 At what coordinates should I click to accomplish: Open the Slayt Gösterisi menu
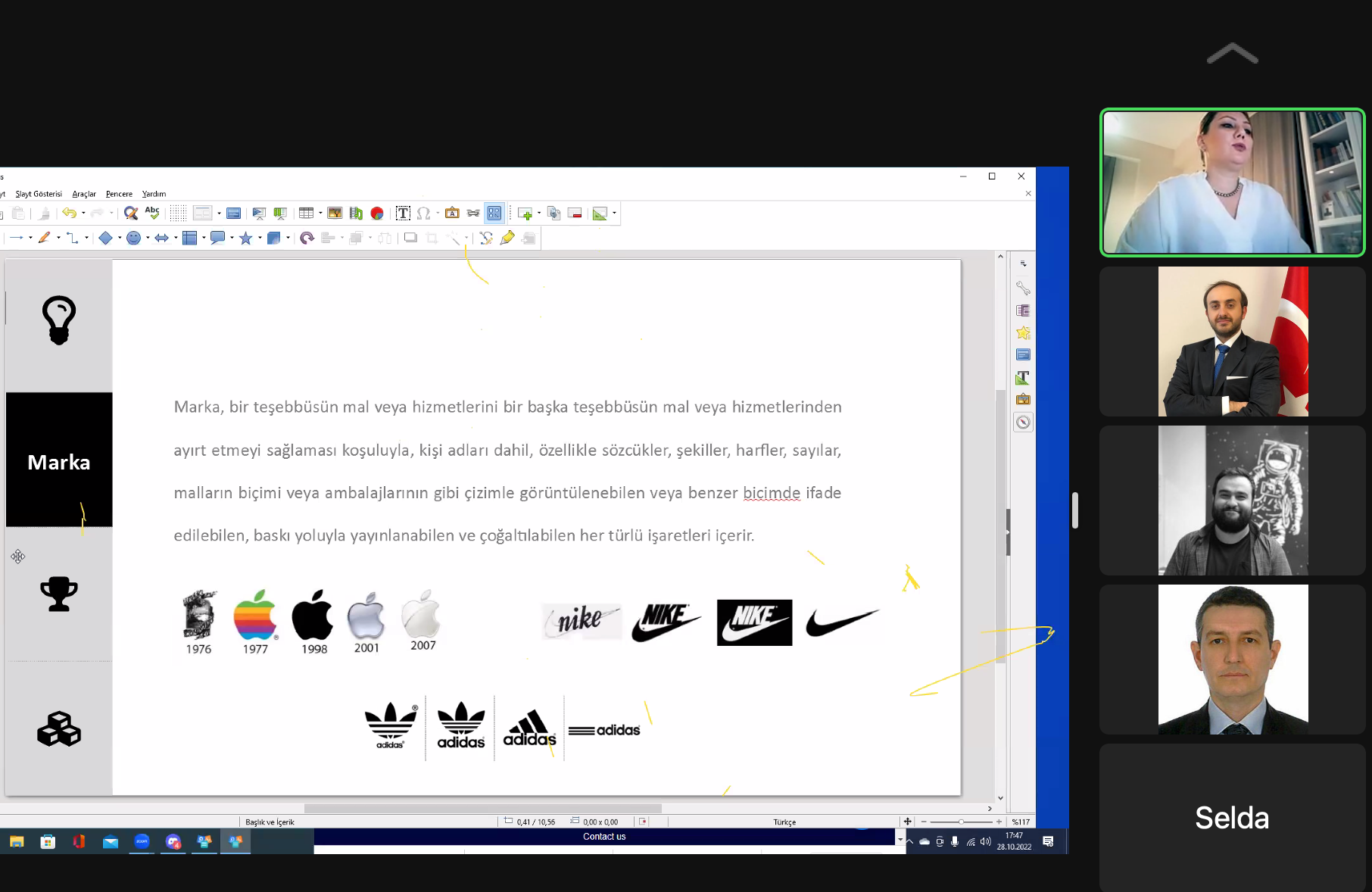(39, 194)
